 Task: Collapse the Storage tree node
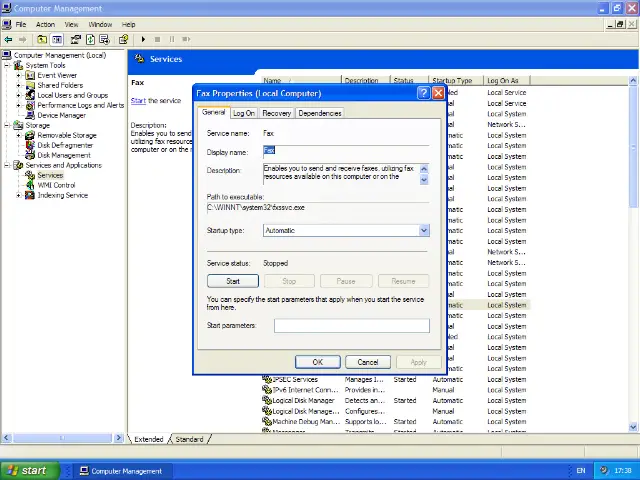(x=7, y=125)
